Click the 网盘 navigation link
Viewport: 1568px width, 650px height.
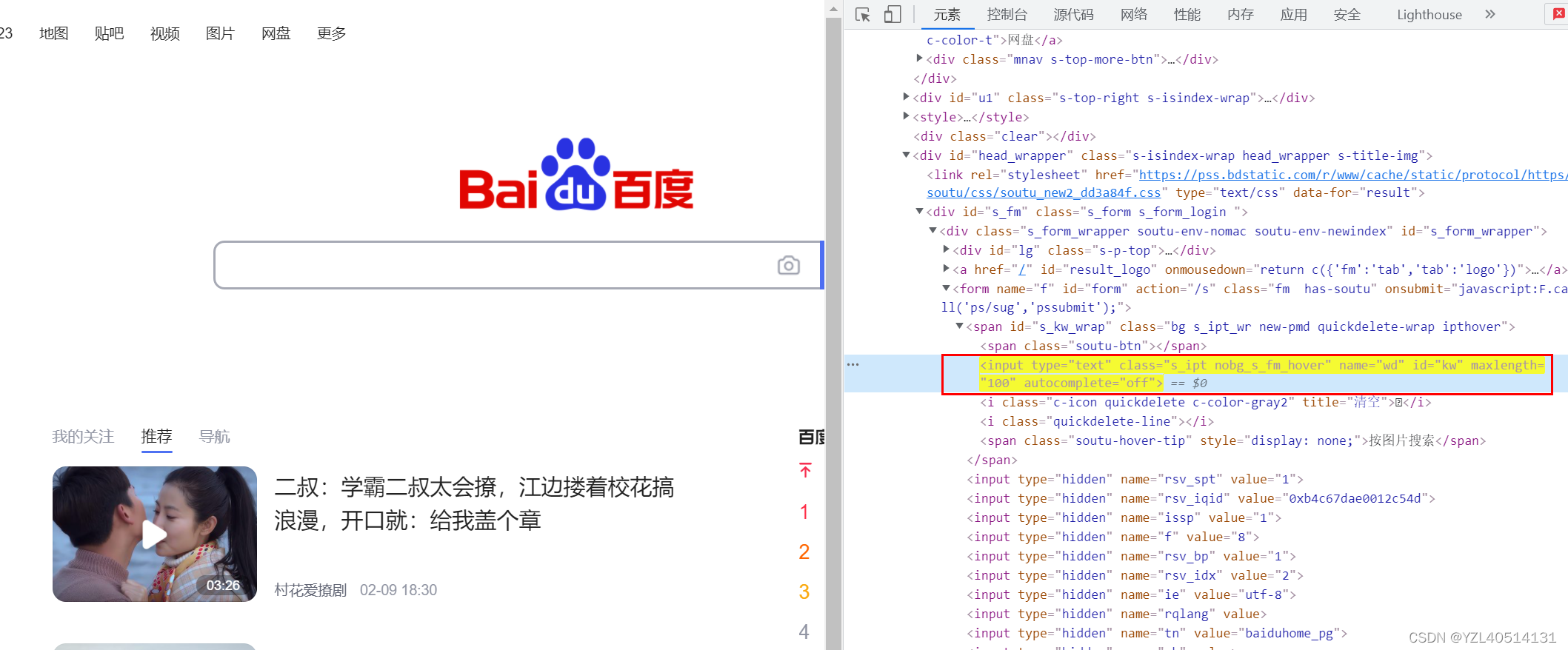click(276, 33)
